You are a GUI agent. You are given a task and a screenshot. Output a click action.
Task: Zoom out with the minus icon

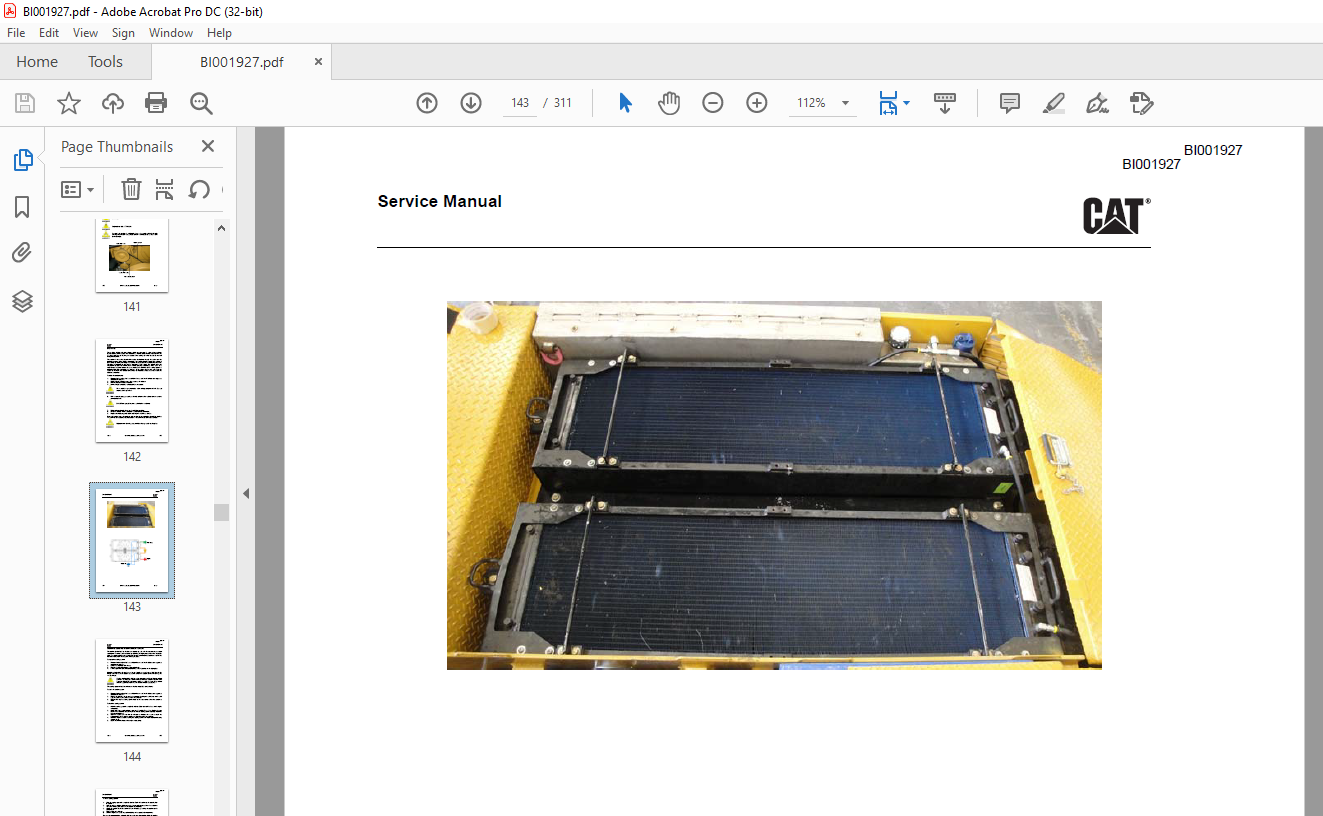point(713,103)
